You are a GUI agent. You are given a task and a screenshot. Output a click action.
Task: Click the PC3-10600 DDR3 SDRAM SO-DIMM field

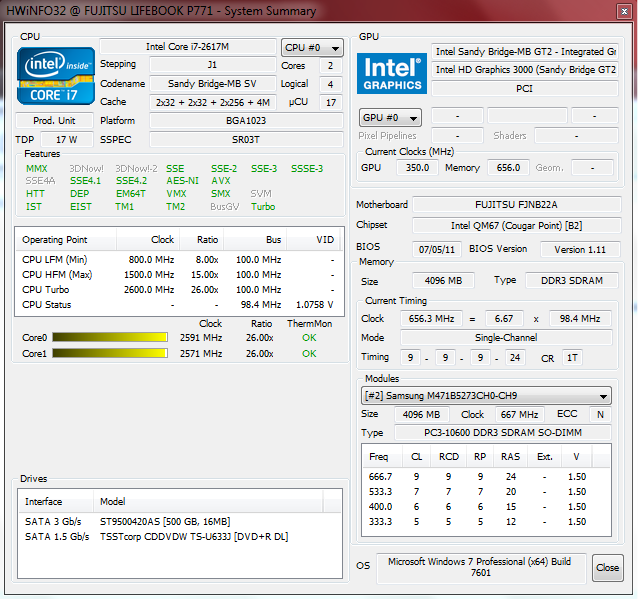click(x=503, y=433)
